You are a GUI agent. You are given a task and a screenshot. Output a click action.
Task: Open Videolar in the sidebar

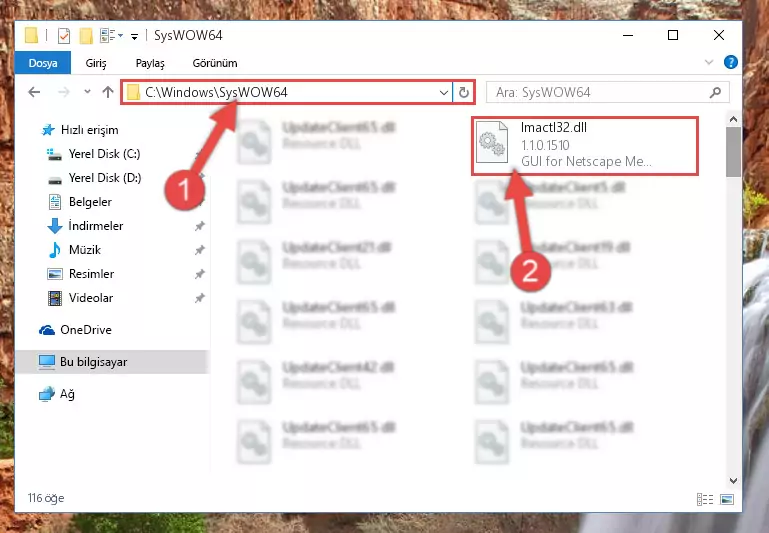80,298
